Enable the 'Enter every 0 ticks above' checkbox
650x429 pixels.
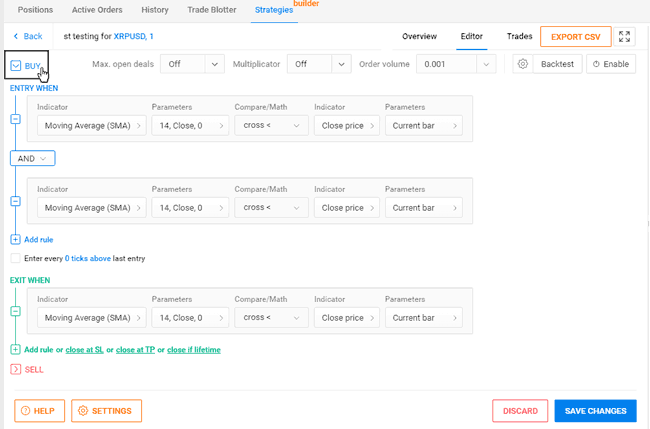[15, 258]
